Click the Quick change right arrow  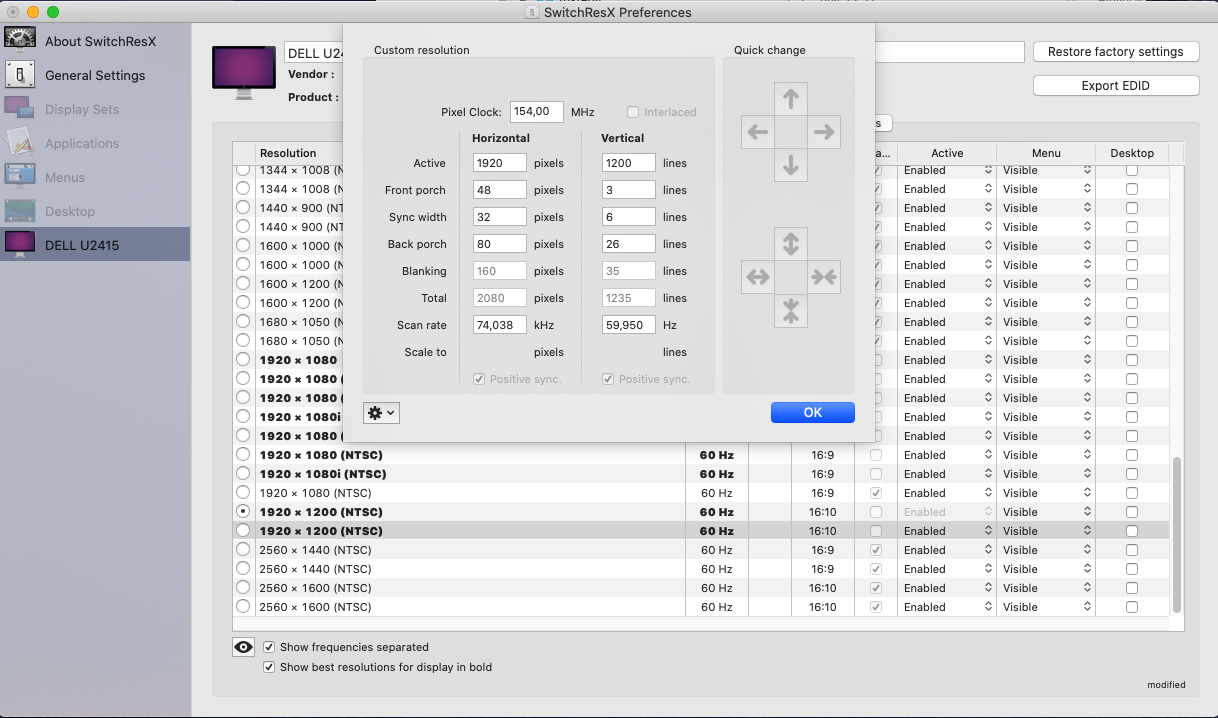click(823, 132)
